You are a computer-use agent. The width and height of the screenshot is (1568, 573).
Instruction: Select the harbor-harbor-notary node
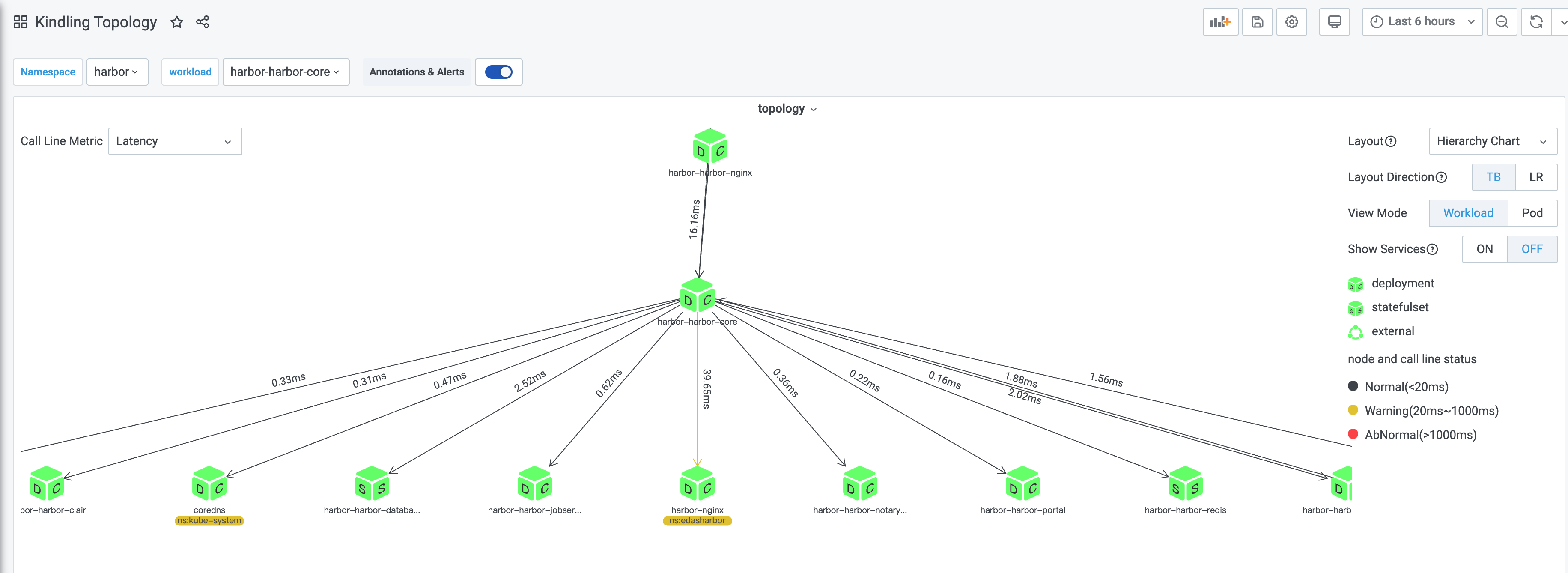(x=860, y=483)
